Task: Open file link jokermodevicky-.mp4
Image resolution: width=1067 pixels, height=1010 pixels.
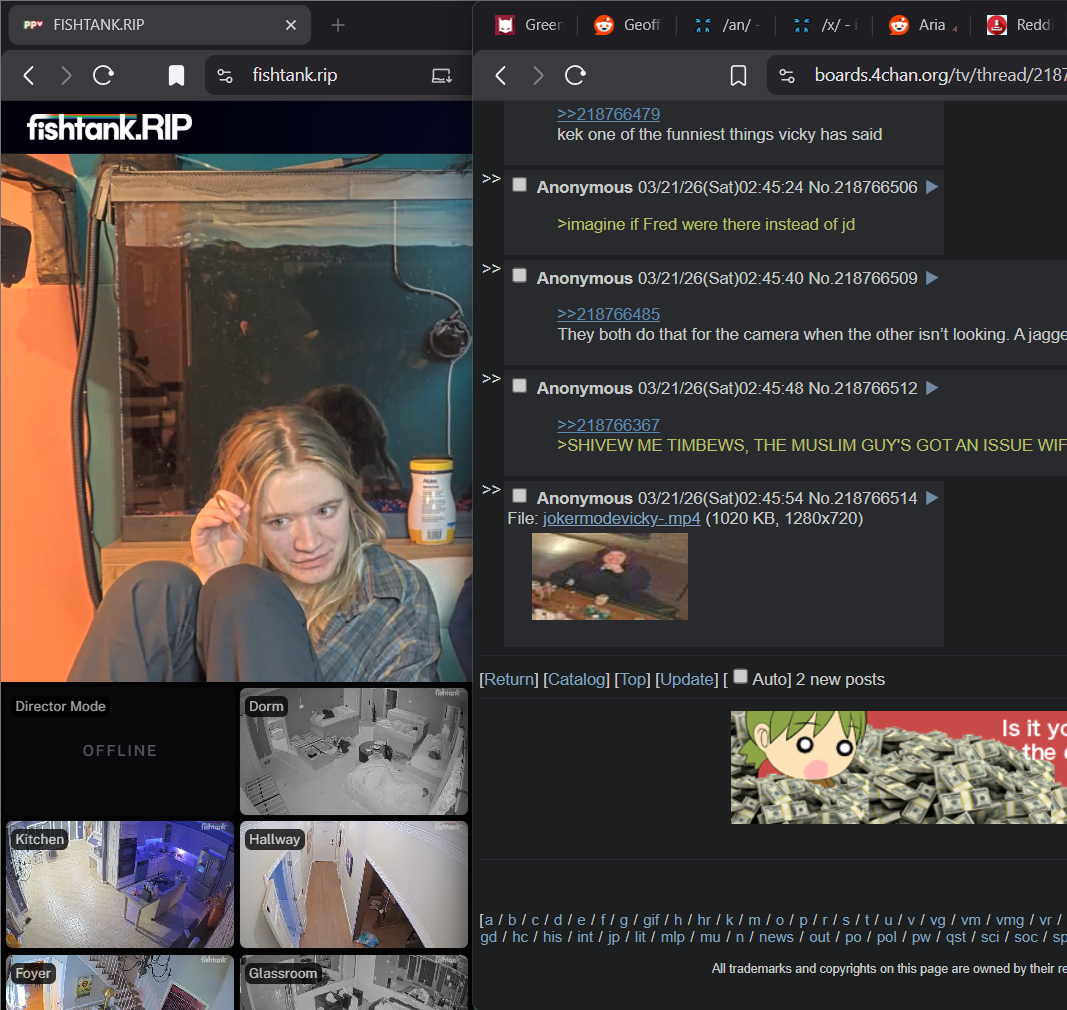Action: 621,519
